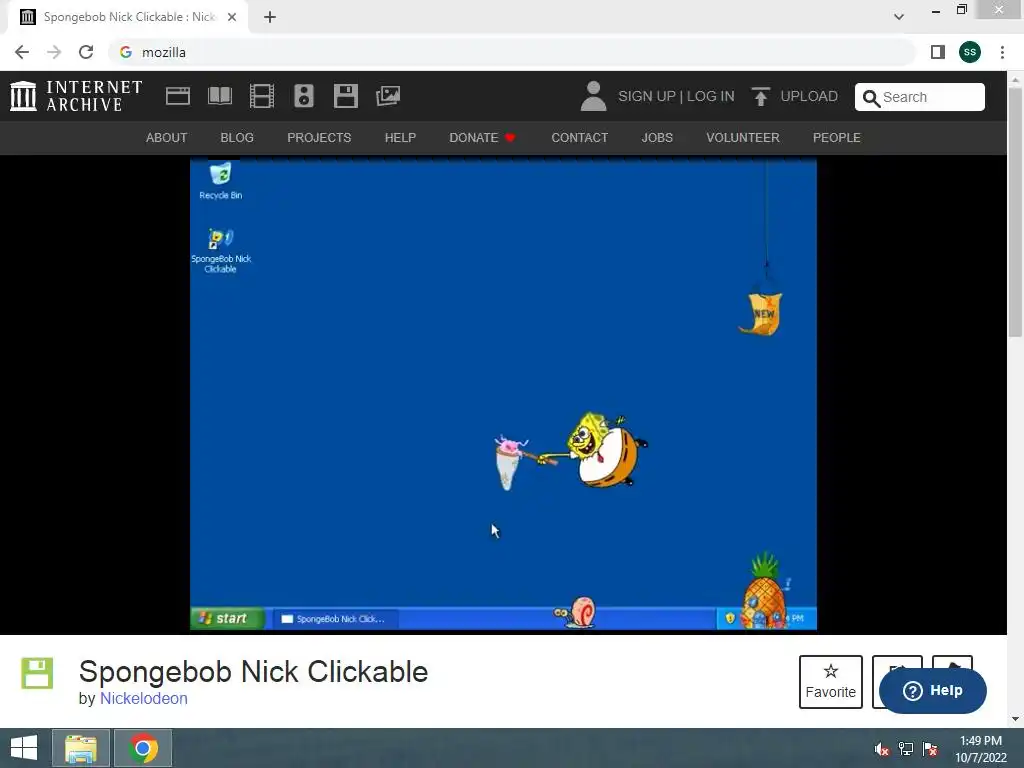Click the page vertical scrollbar thumb
This screenshot has width=1024, height=768.
1015,213
